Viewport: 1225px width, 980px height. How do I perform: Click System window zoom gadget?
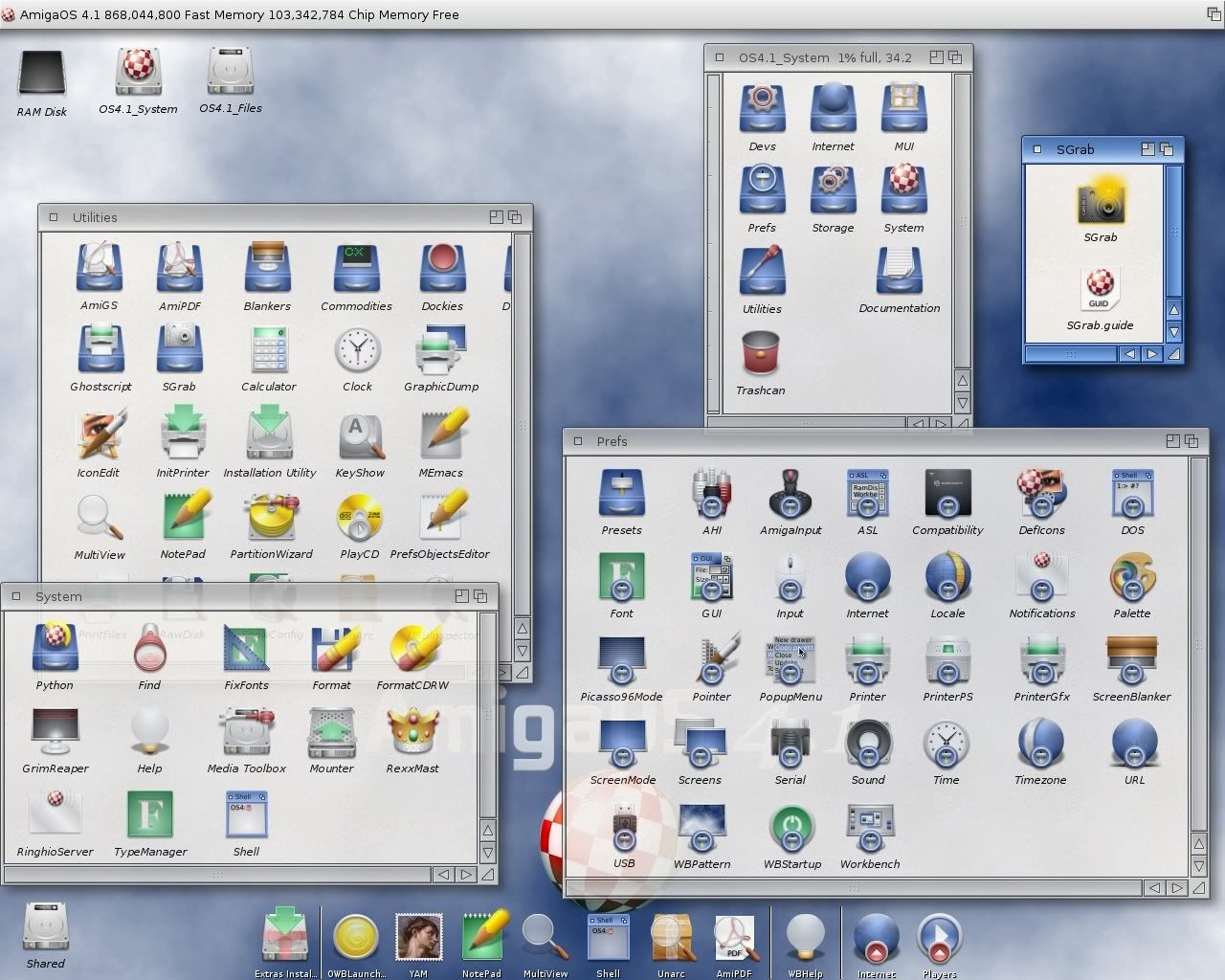[x=461, y=595]
